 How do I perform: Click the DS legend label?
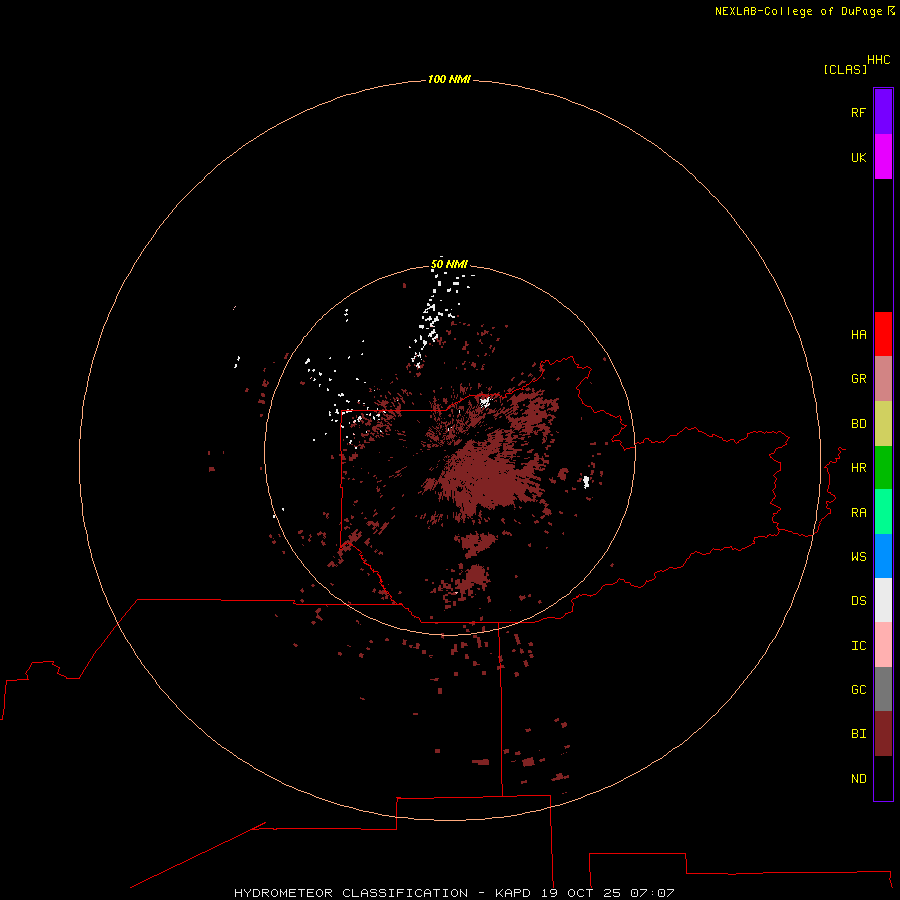(x=858, y=601)
